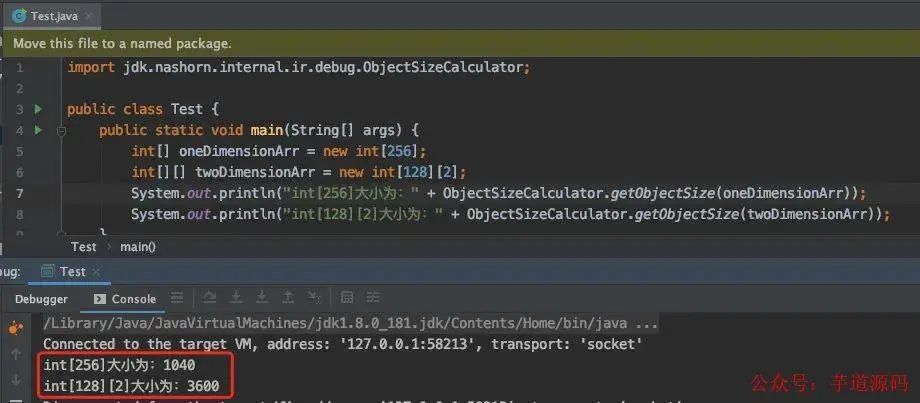Click 'Test' class name on line 3
Viewport: 920px width, 403px height.
pyautogui.click(x=186, y=109)
